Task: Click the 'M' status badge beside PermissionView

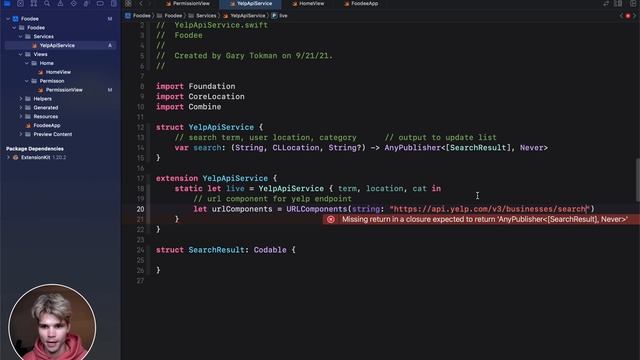Action: [110, 90]
